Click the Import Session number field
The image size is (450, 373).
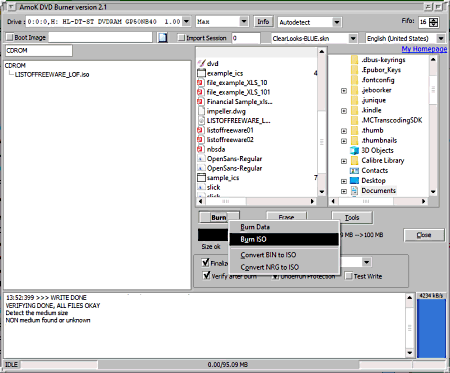tap(246, 38)
